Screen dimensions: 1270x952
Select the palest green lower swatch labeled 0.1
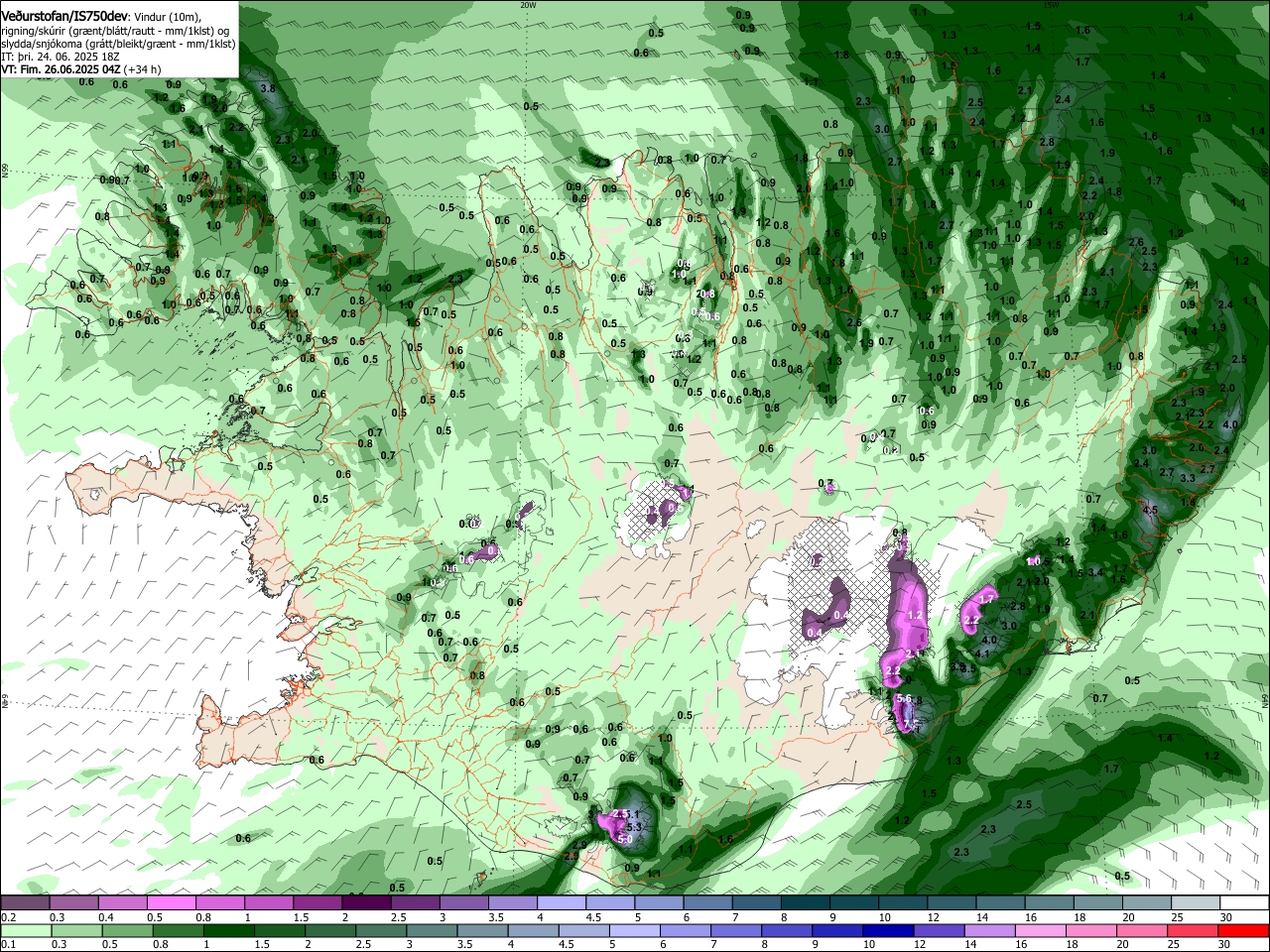[x=26, y=930]
